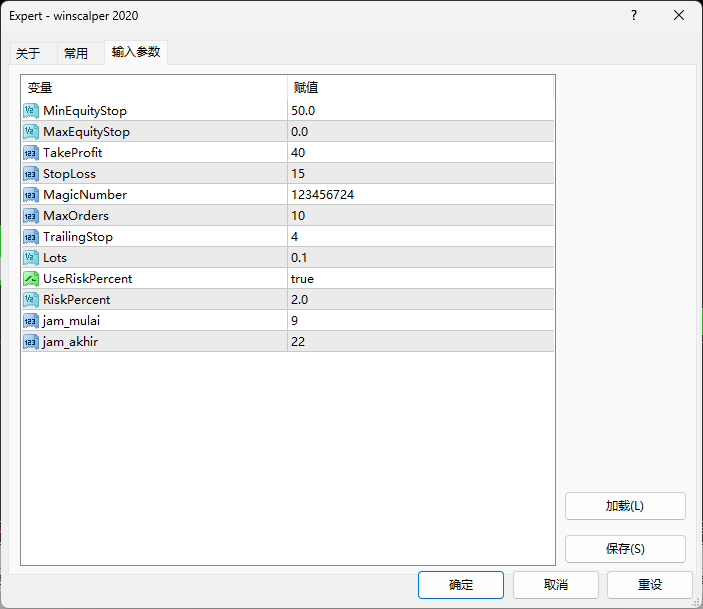703x609 pixels.
Task: Click the 加载(L) button
Action: (x=625, y=506)
